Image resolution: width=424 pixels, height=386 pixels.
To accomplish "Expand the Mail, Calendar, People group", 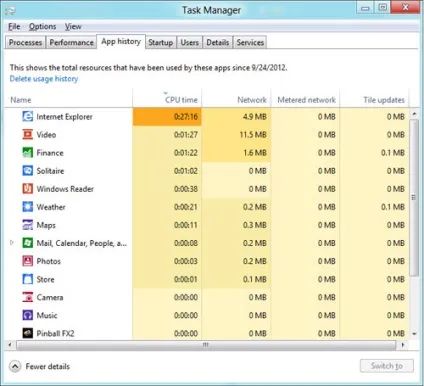I will coord(12,243).
